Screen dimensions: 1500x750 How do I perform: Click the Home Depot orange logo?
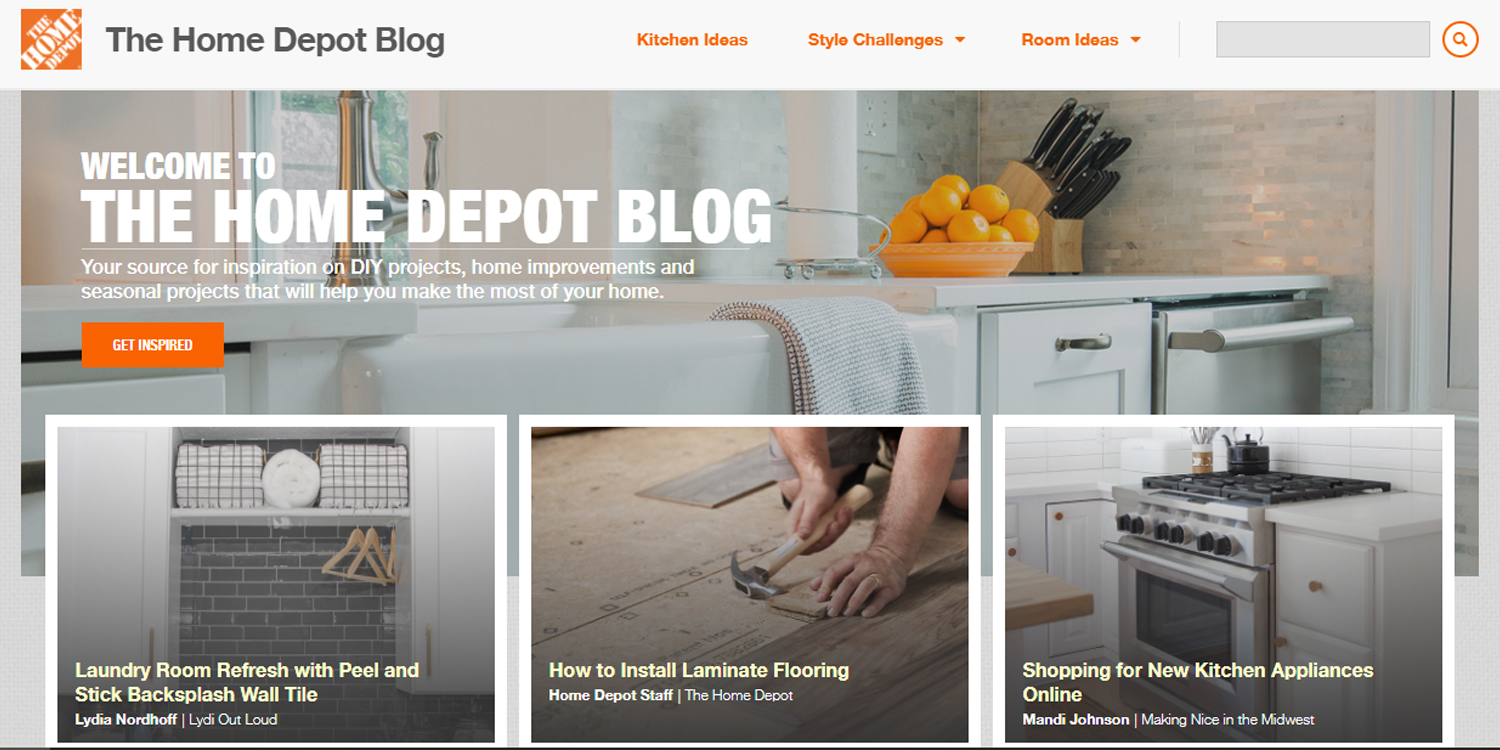point(51,40)
